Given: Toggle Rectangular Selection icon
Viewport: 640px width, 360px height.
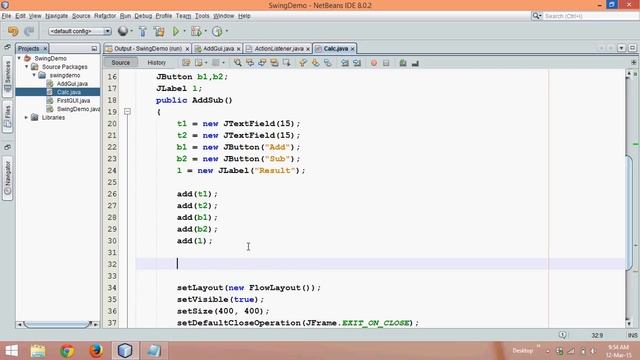Looking at the screenshot, I should 287,63.
